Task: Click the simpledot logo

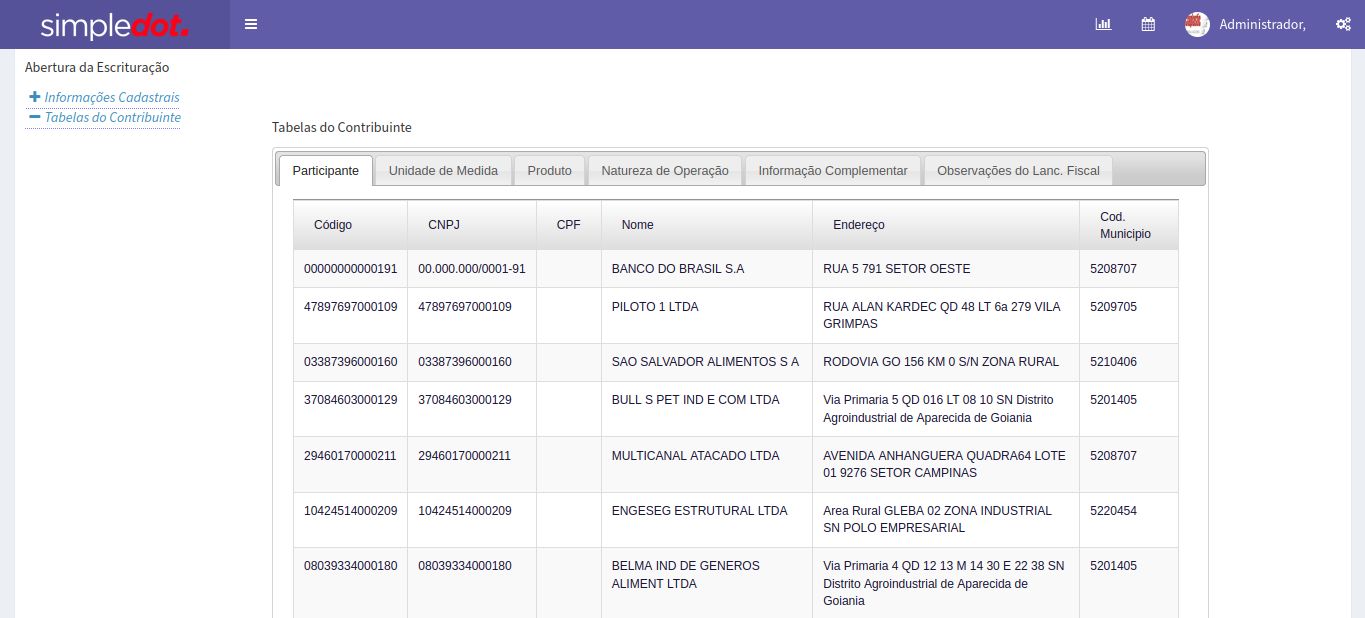Action: tap(114, 25)
